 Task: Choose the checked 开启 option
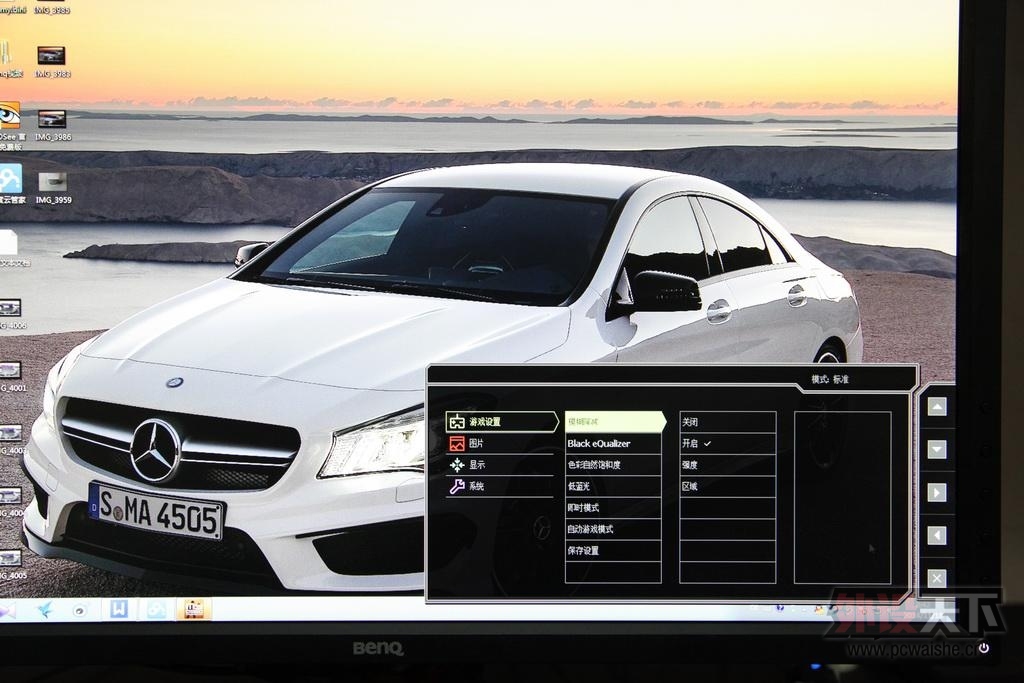click(728, 443)
